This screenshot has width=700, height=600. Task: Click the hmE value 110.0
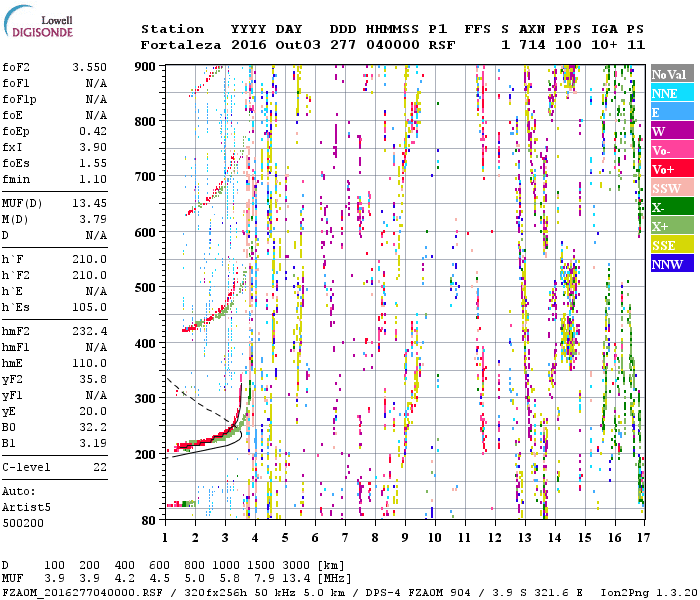89,363
